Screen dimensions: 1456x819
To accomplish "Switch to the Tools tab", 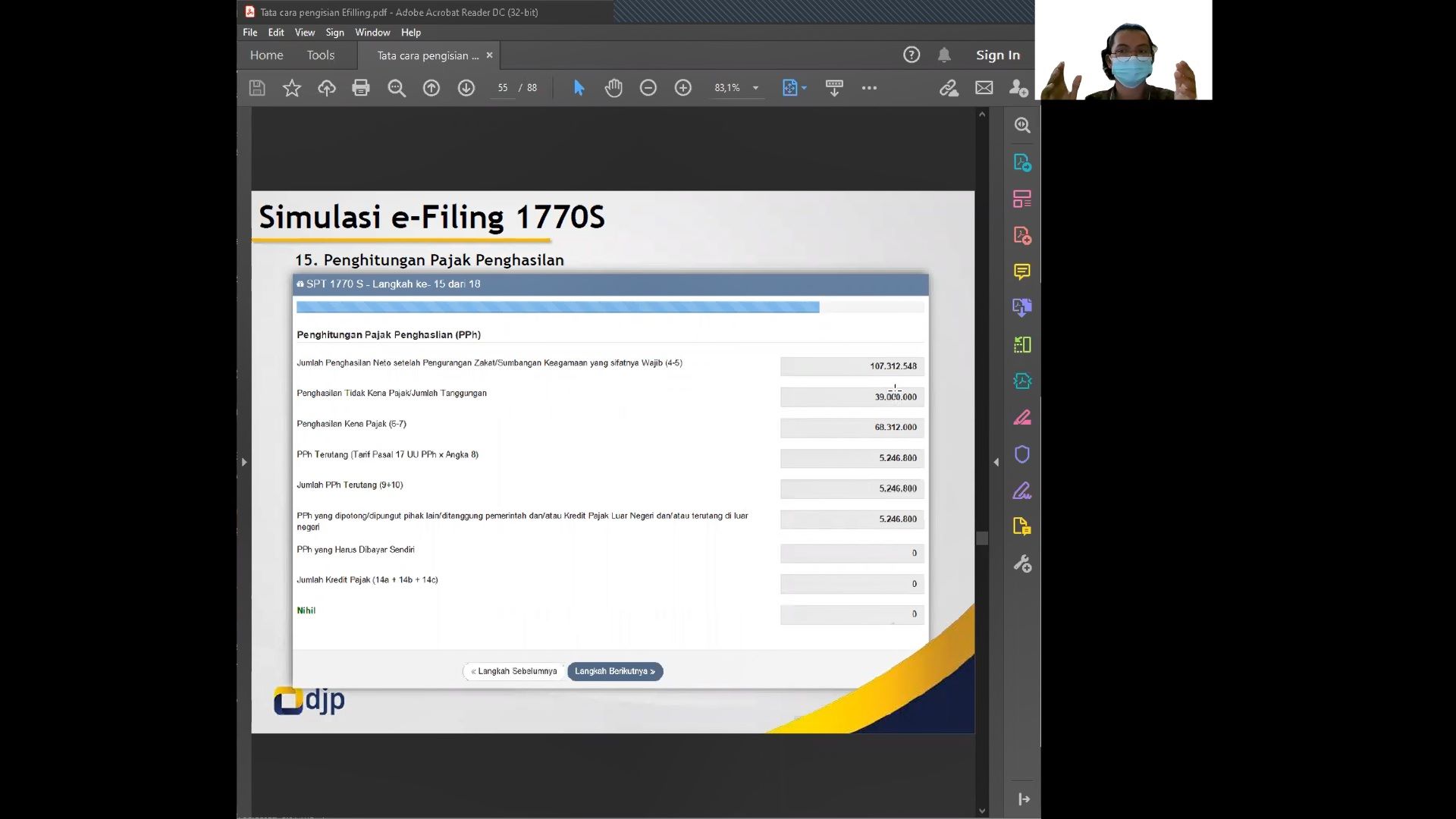I will coord(320,55).
